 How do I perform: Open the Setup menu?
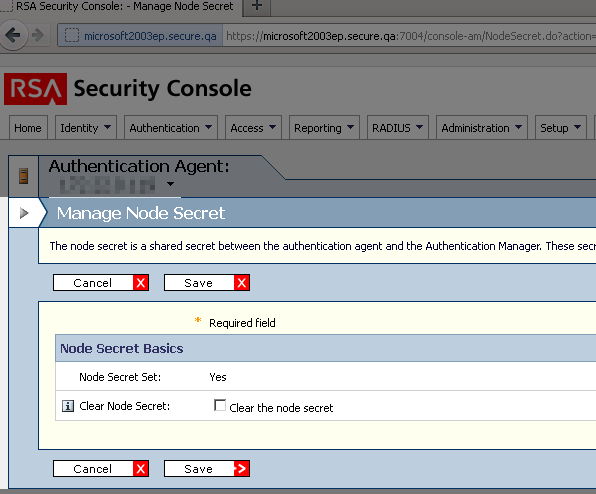click(561, 128)
